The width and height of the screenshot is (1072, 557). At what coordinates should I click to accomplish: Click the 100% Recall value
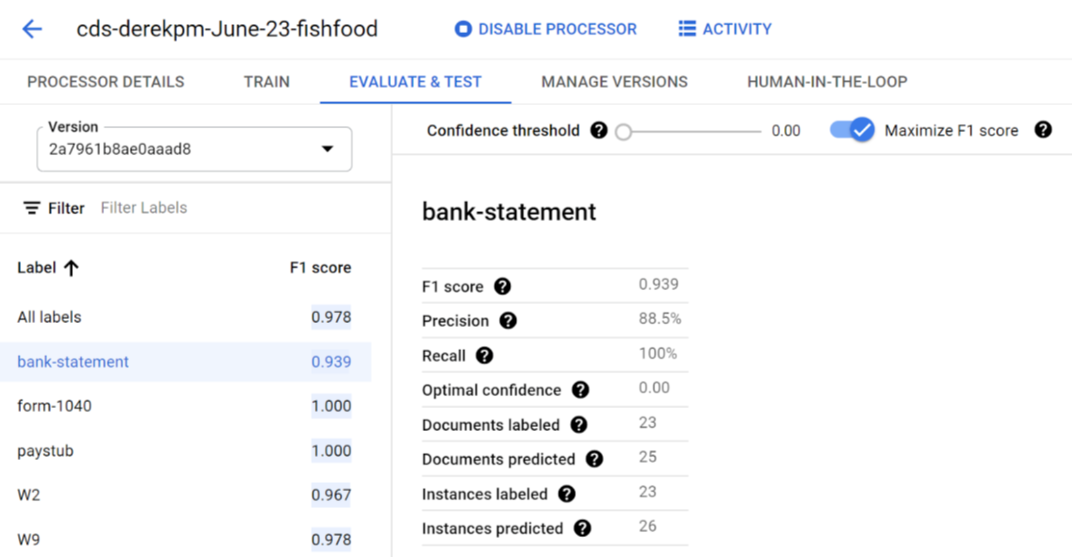tap(658, 353)
